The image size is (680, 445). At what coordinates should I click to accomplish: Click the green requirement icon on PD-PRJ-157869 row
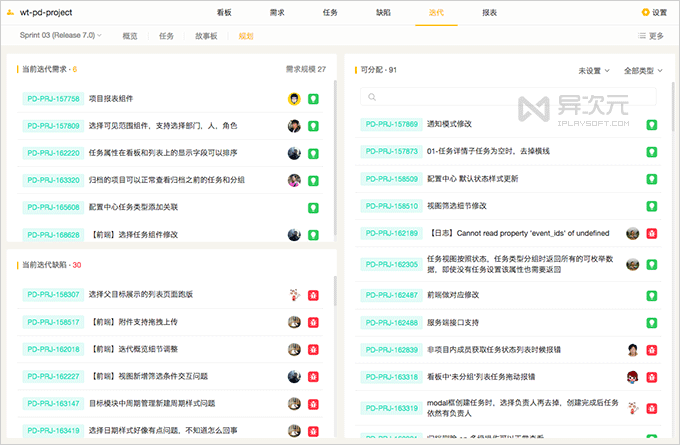pos(651,125)
